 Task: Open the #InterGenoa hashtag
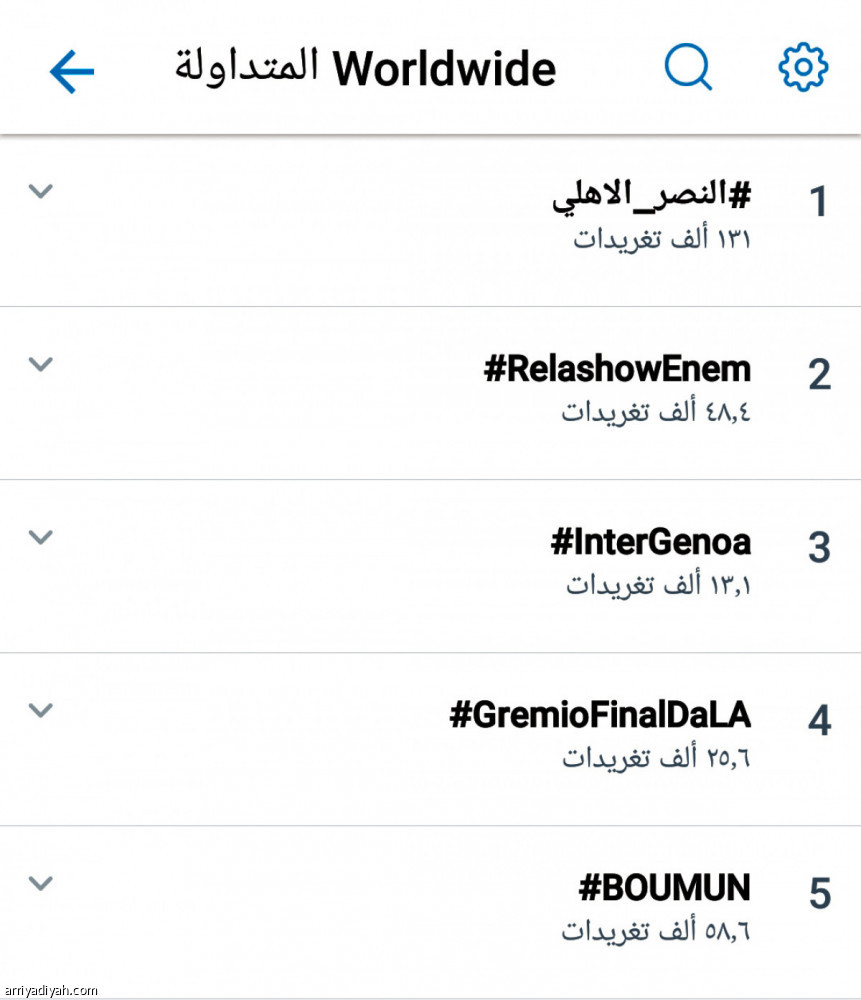tap(650, 542)
